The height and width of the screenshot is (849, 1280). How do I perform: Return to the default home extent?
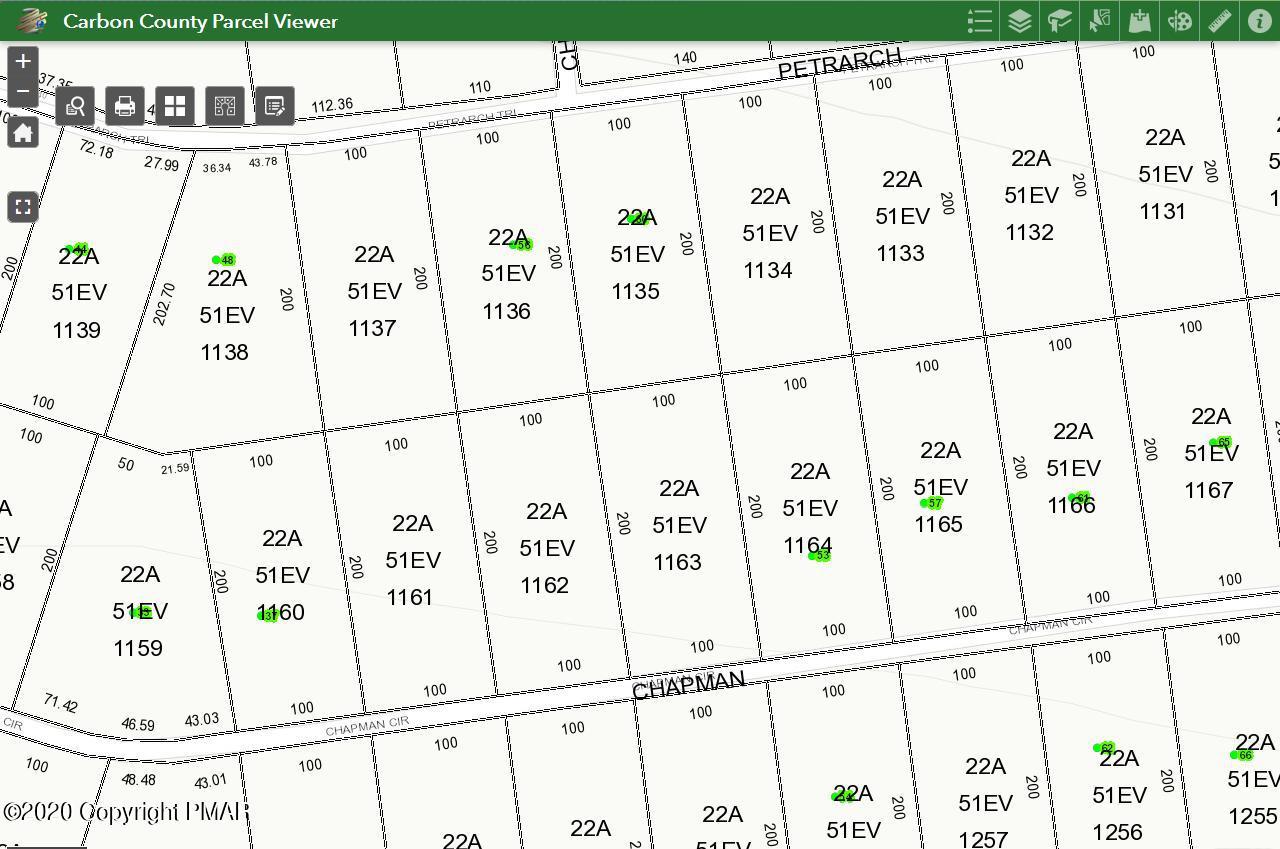pyautogui.click(x=23, y=133)
